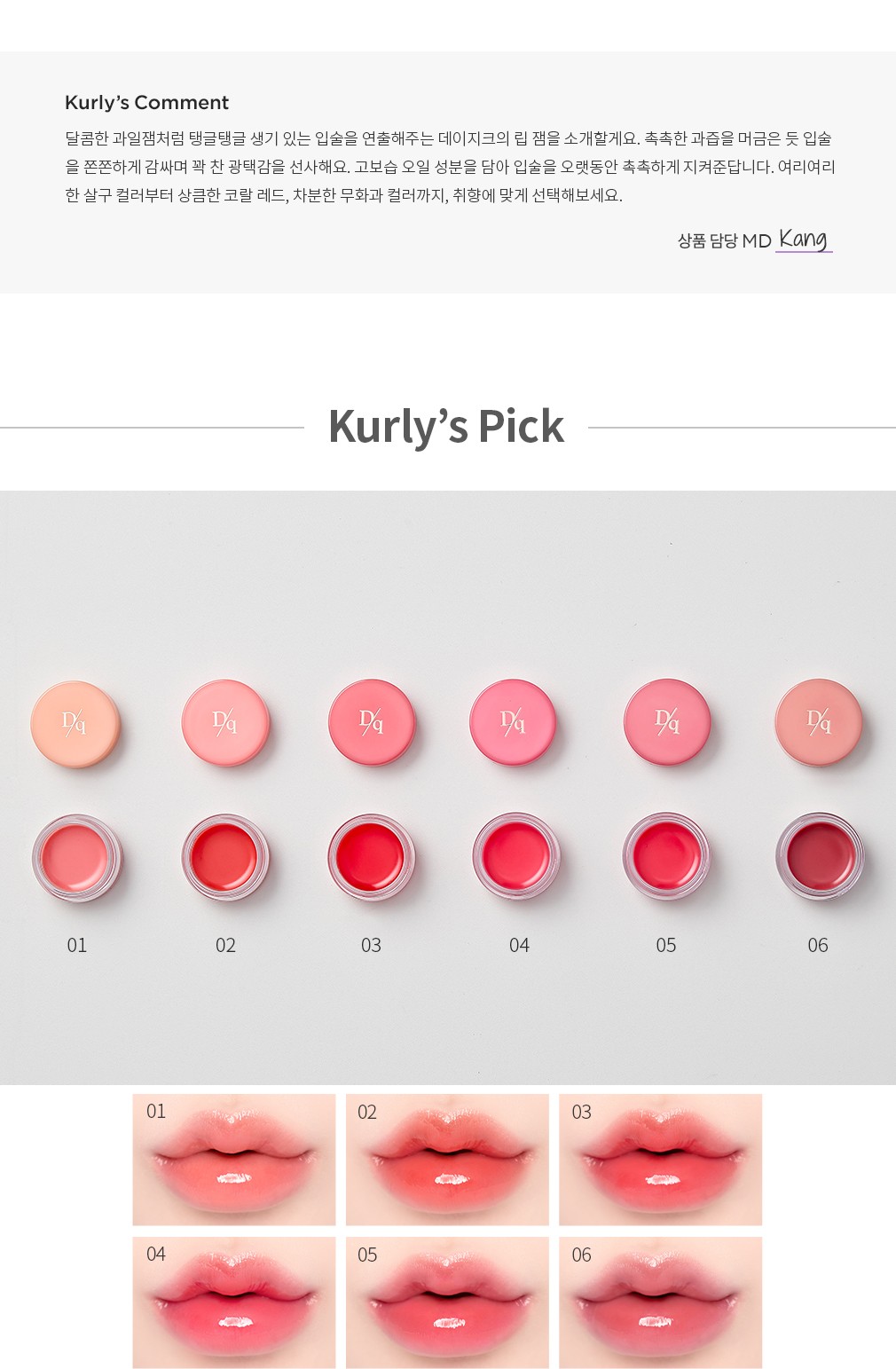Click the closed lid above shade 04
The width and height of the screenshot is (896, 1369).
pyautogui.click(x=513, y=722)
